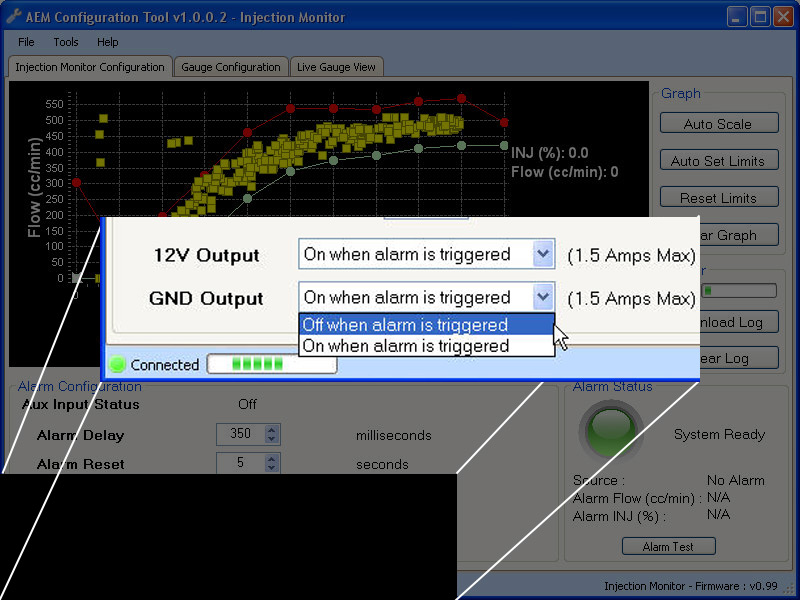Increase Alarm Delay with the up arrow

tap(272, 430)
